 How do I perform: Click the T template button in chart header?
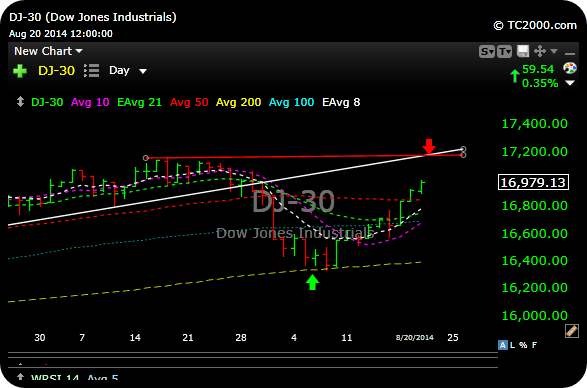coord(504,52)
